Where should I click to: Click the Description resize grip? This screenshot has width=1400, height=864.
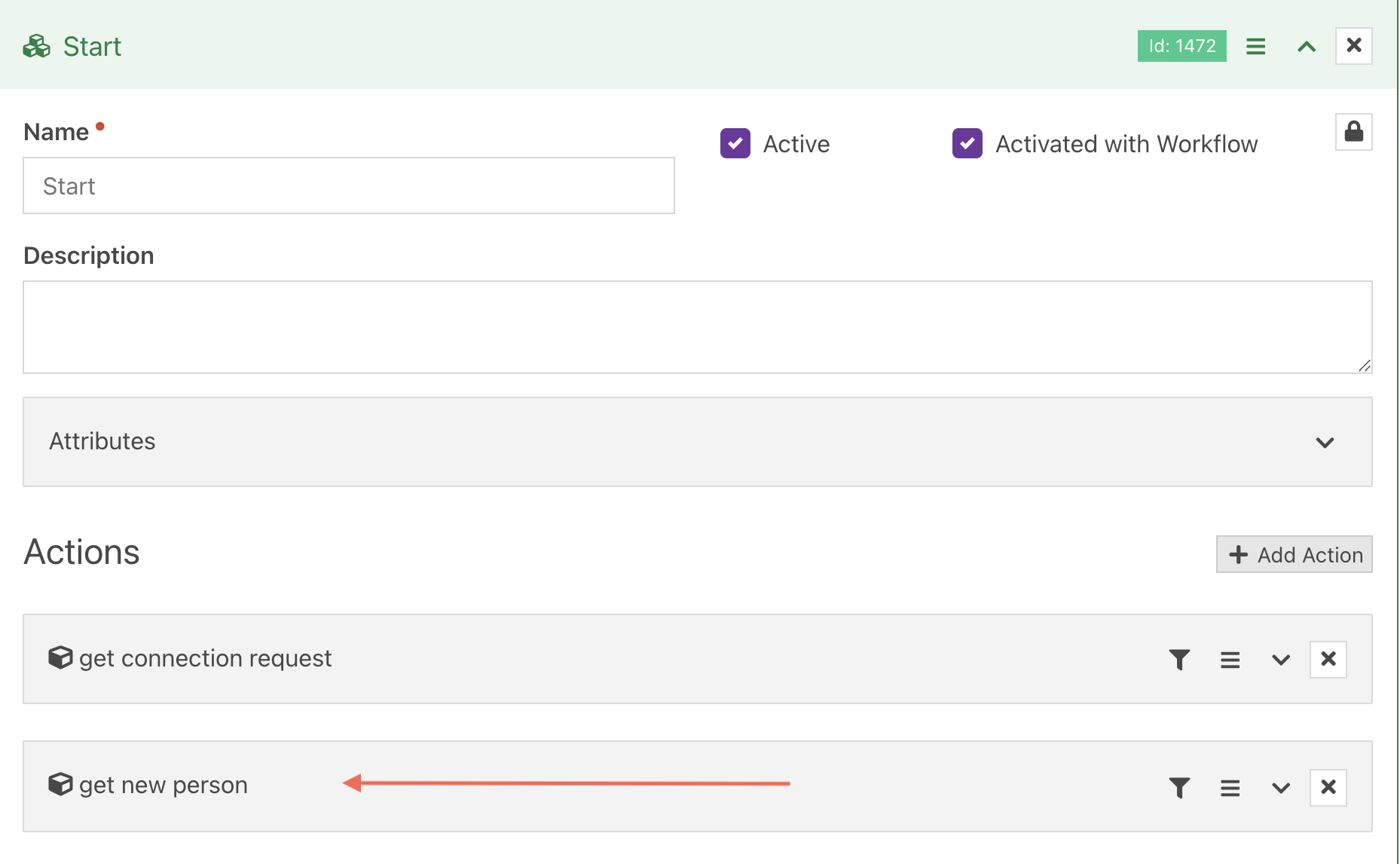click(1364, 366)
